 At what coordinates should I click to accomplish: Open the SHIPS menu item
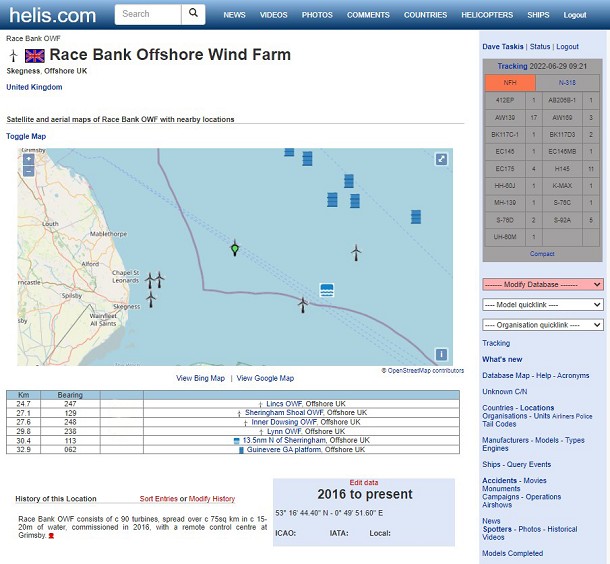(x=538, y=15)
